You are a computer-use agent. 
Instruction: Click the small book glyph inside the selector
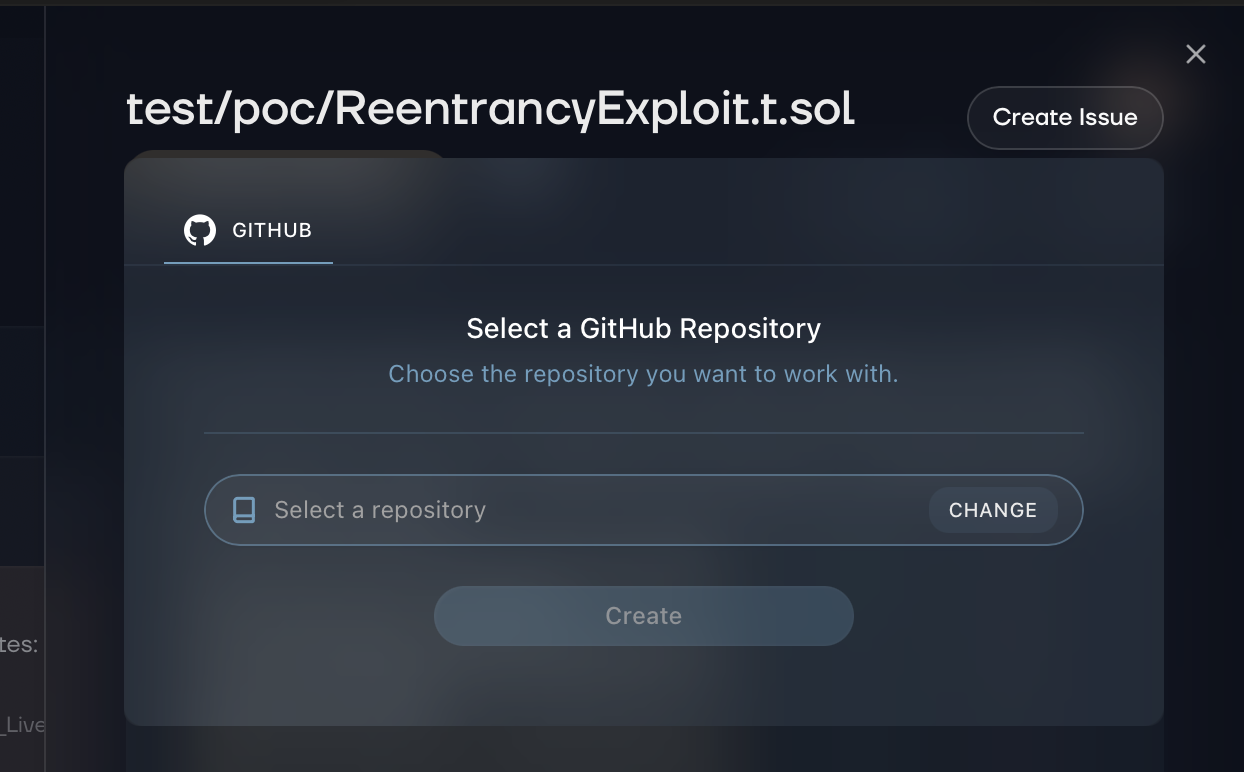click(244, 510)
